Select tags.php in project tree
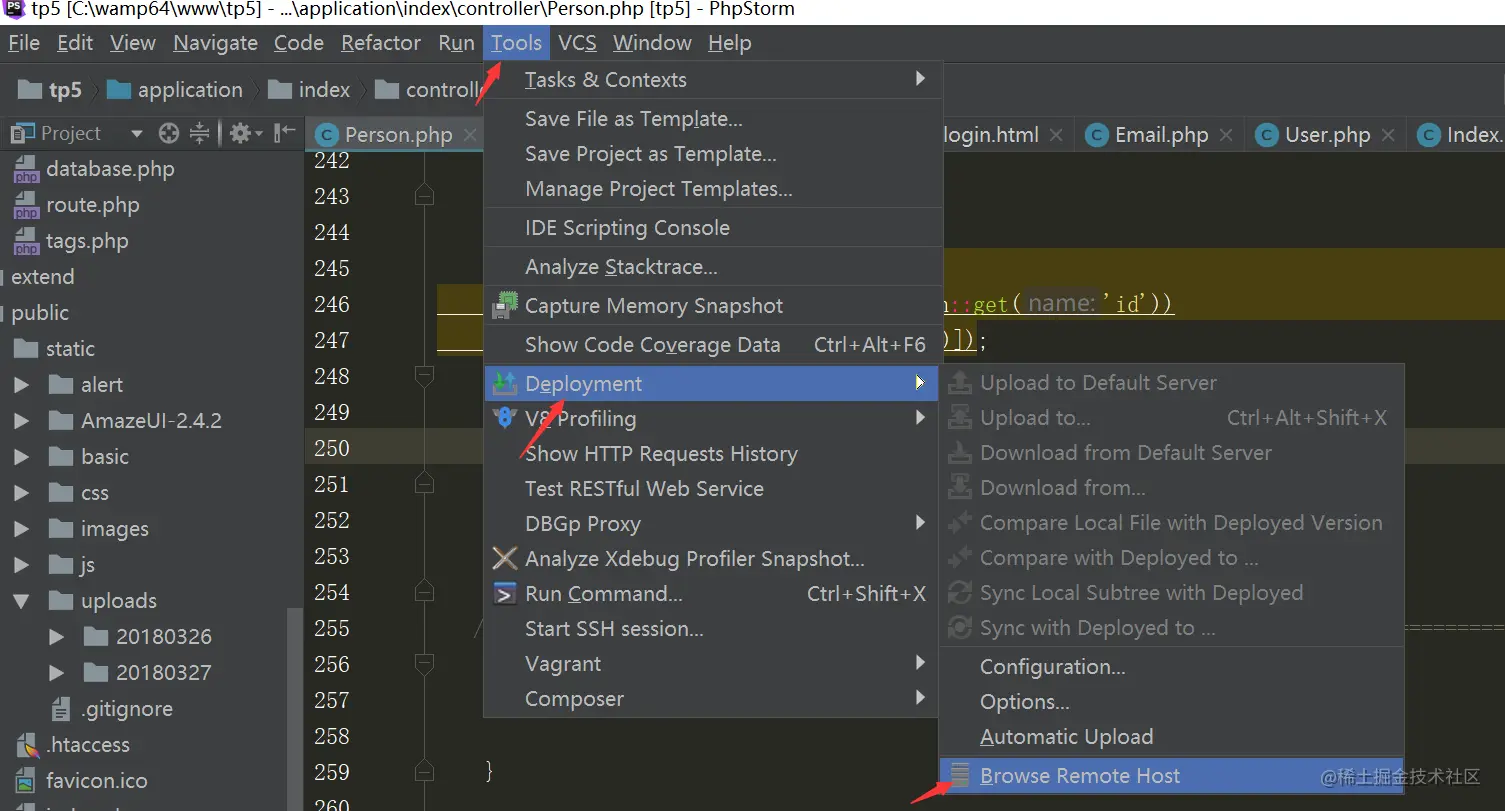Image resolution: width=1505 pixels, height=811 pixels. 87,241
